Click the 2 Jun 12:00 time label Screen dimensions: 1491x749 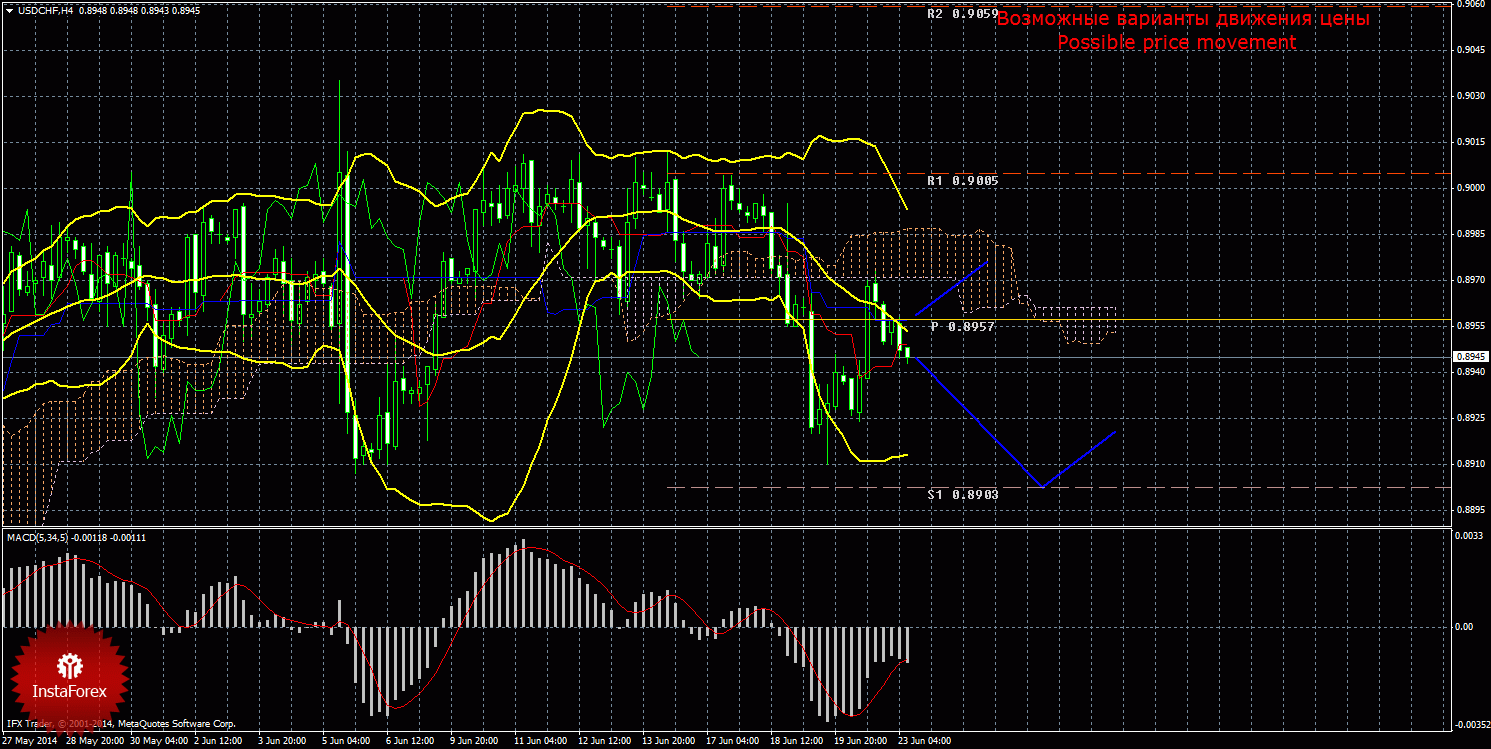coord(219,742)
